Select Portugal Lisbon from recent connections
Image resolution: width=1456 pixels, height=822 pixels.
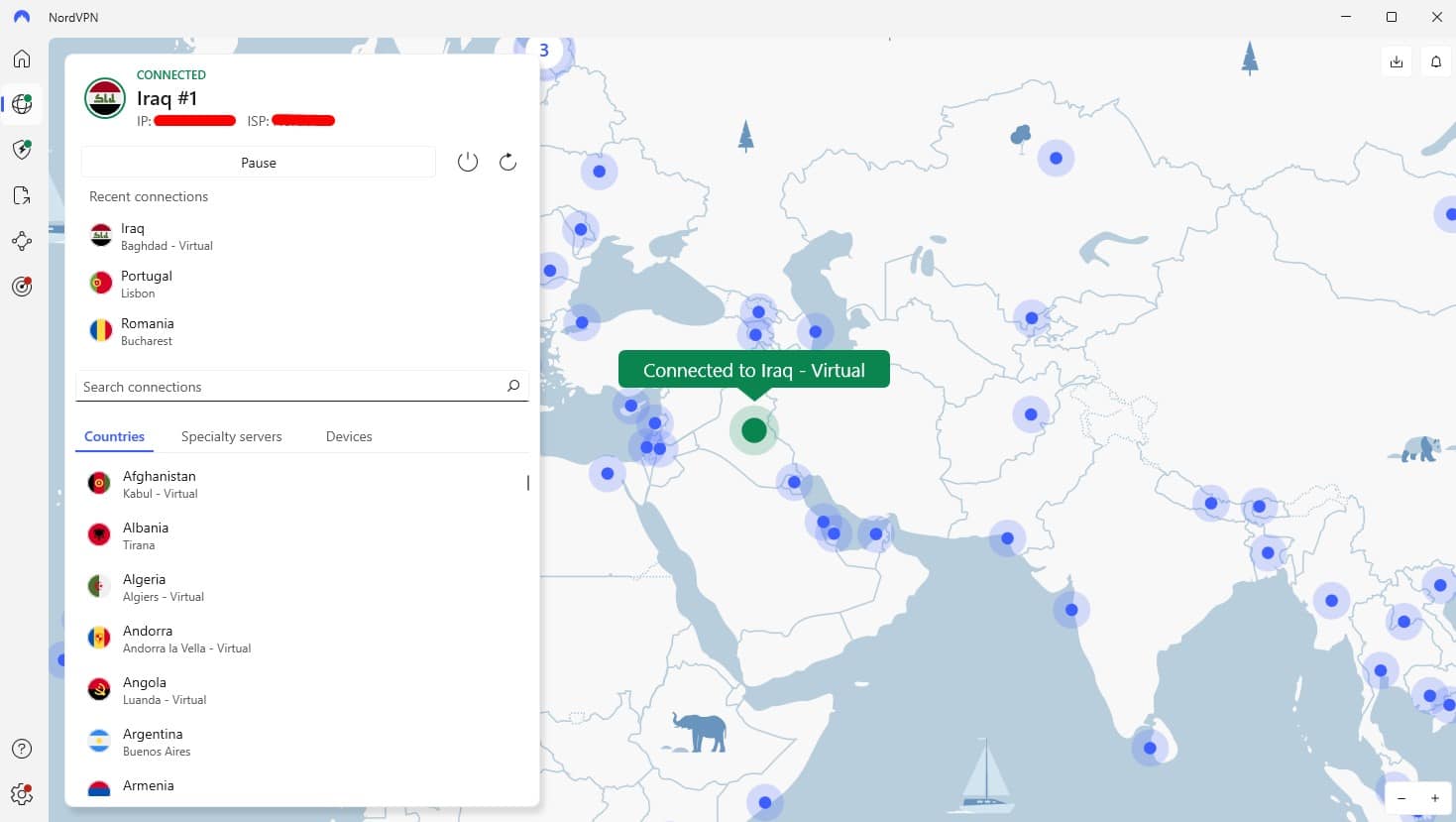tap(147, 284)
